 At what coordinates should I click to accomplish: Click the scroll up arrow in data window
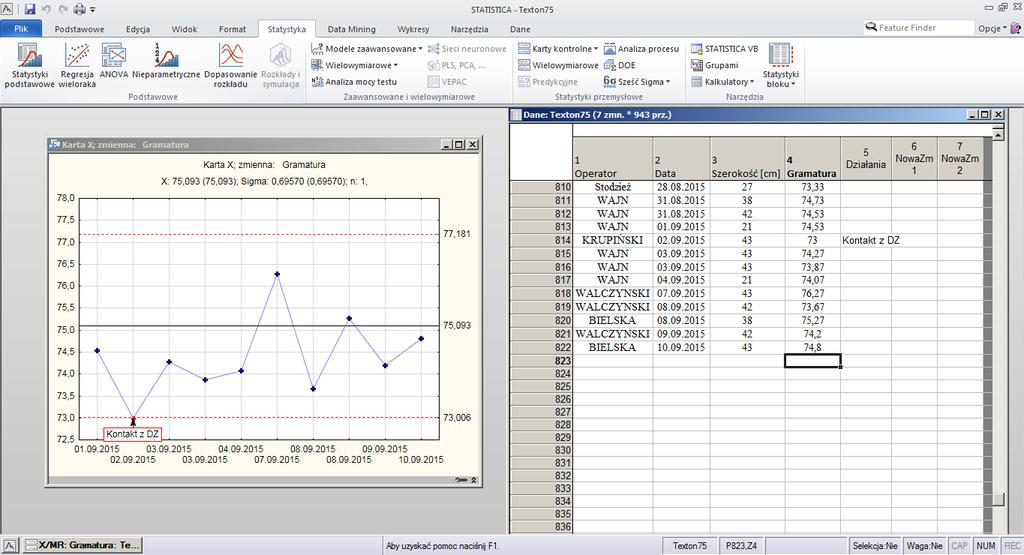click(x=997, y=135)
